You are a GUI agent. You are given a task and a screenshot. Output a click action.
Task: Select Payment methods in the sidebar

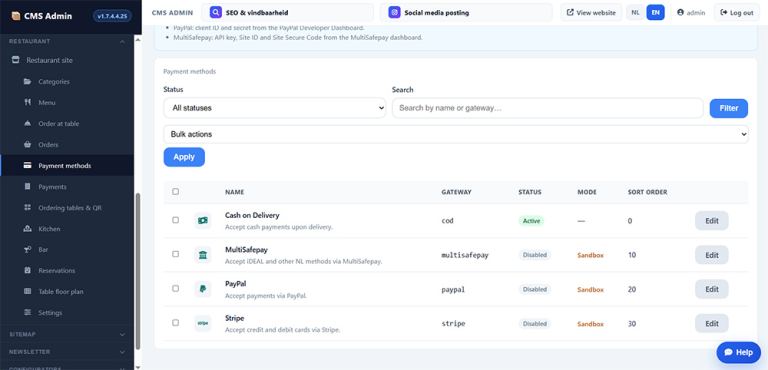(x=67, y=166)
